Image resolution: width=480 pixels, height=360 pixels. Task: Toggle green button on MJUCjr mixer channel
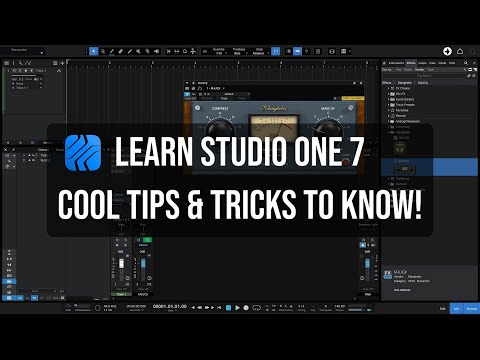point(147,240)
